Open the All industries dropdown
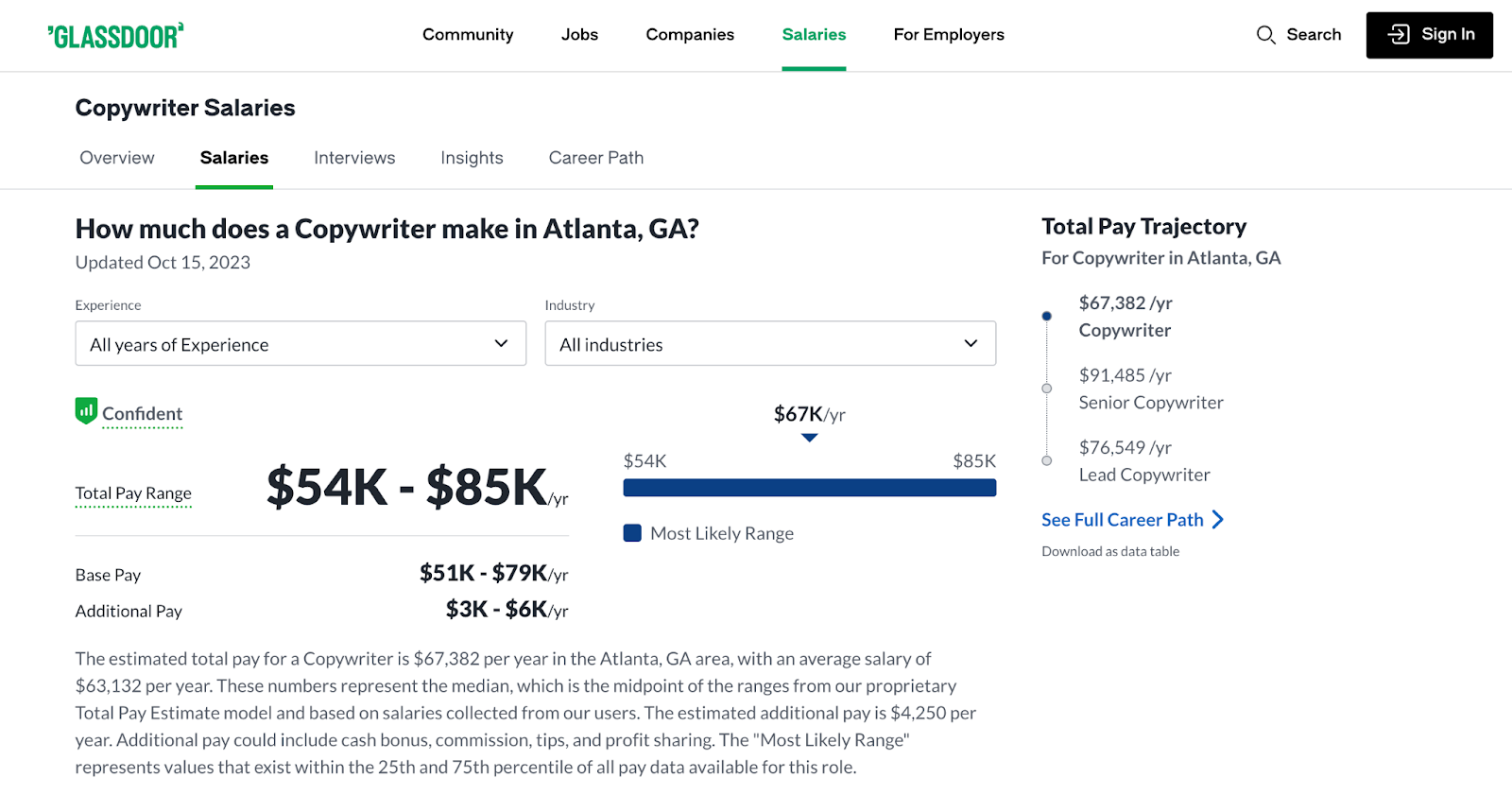 tap(770, 343)
